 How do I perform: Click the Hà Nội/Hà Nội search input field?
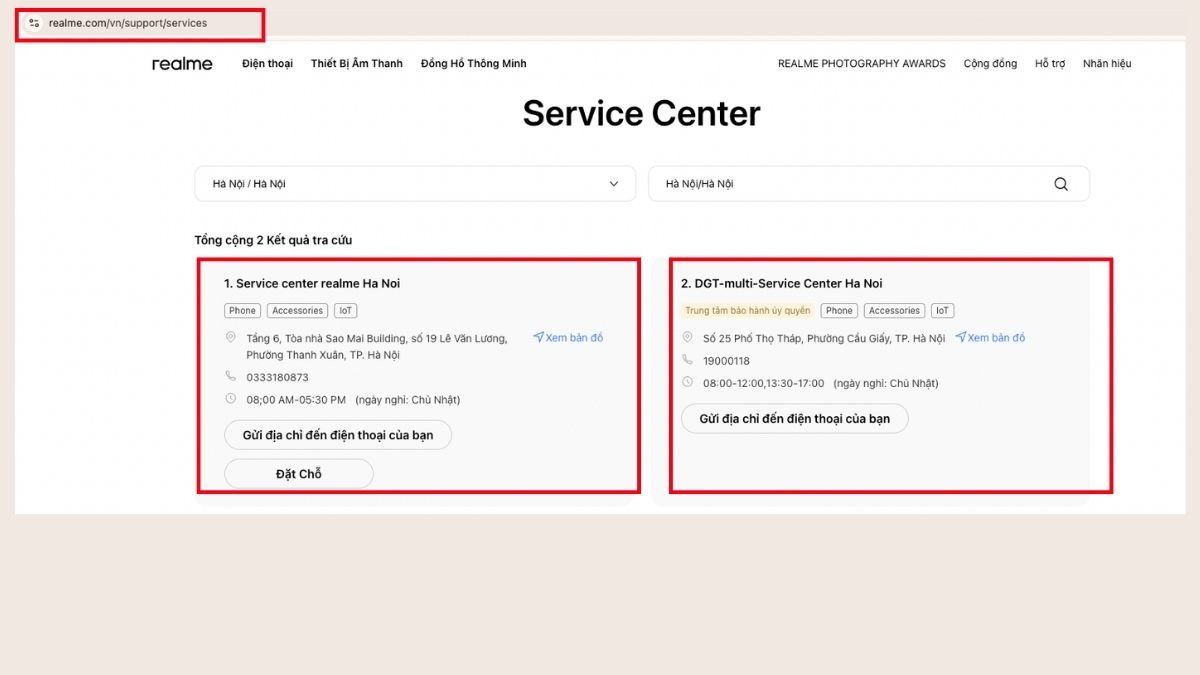(x=869, y=184)
